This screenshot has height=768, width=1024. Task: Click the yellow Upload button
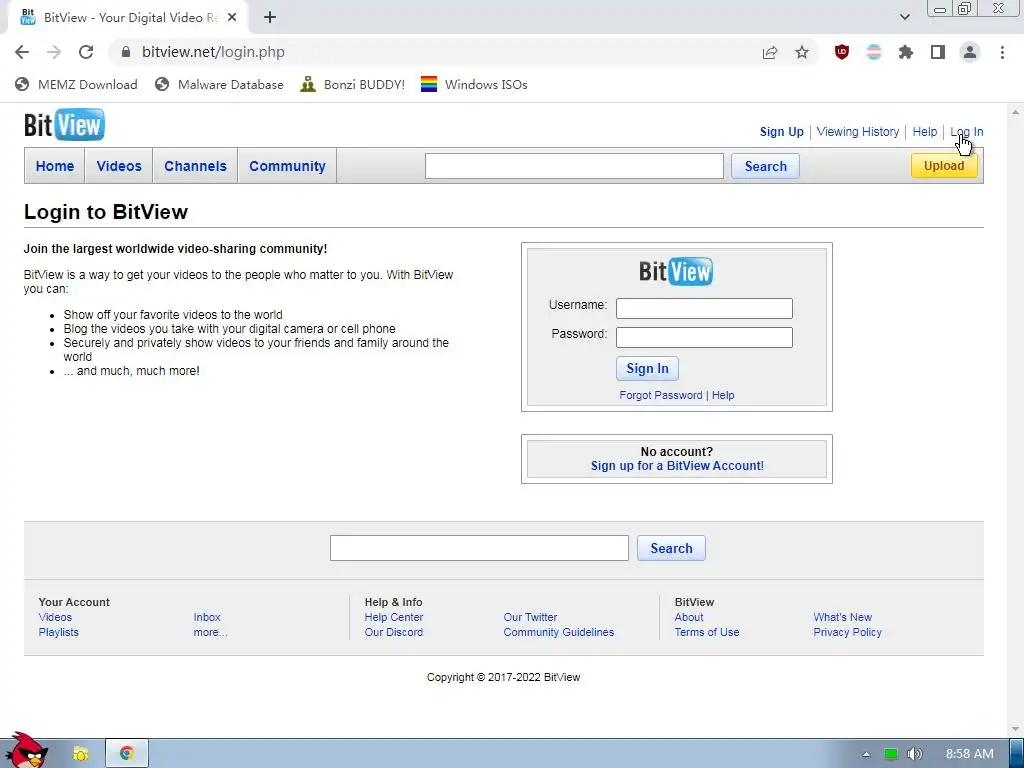pos(944,166)
